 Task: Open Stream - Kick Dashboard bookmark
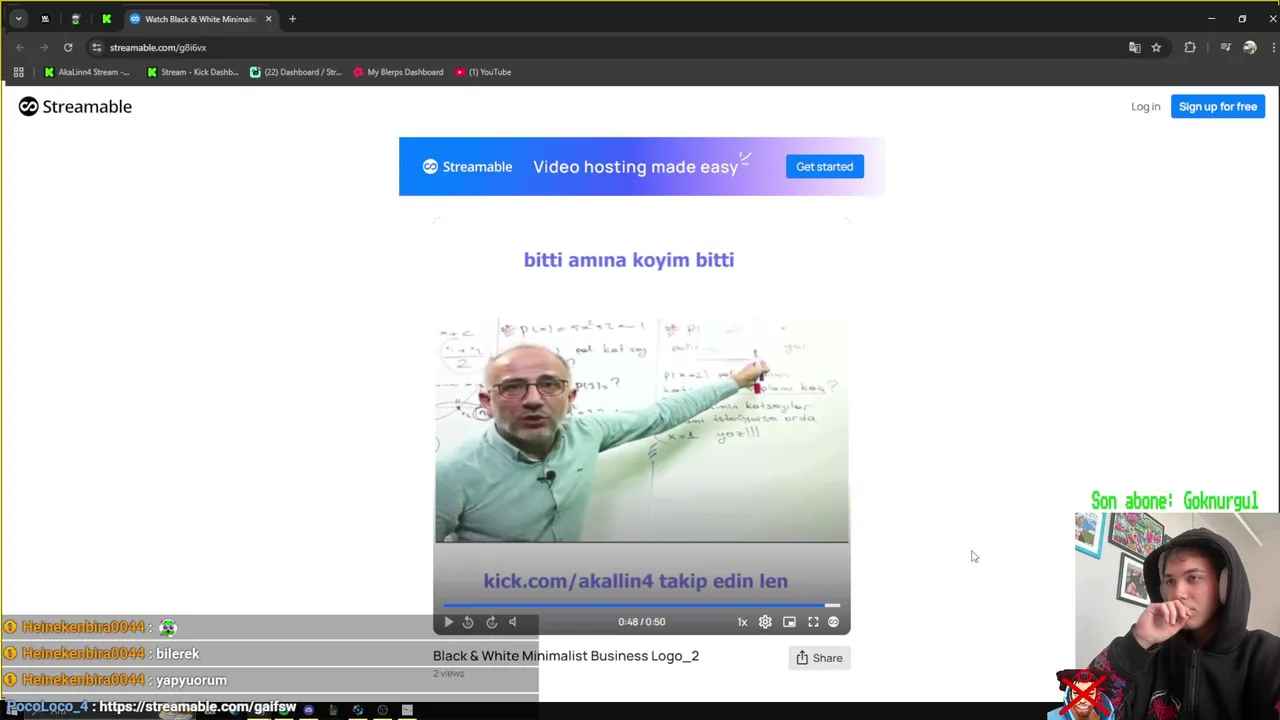click(192, 72)
